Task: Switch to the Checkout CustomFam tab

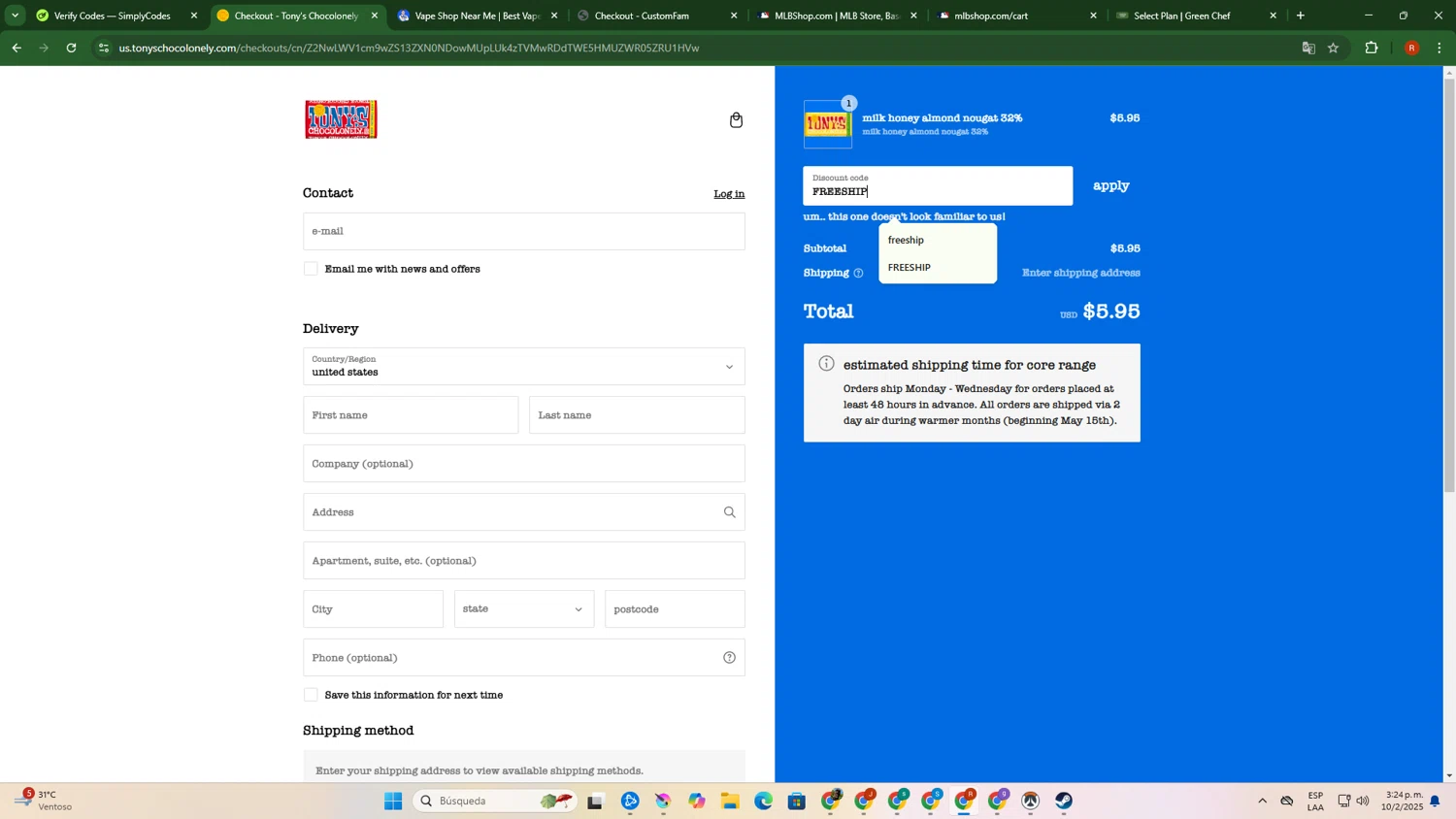Action: (655, 16)
